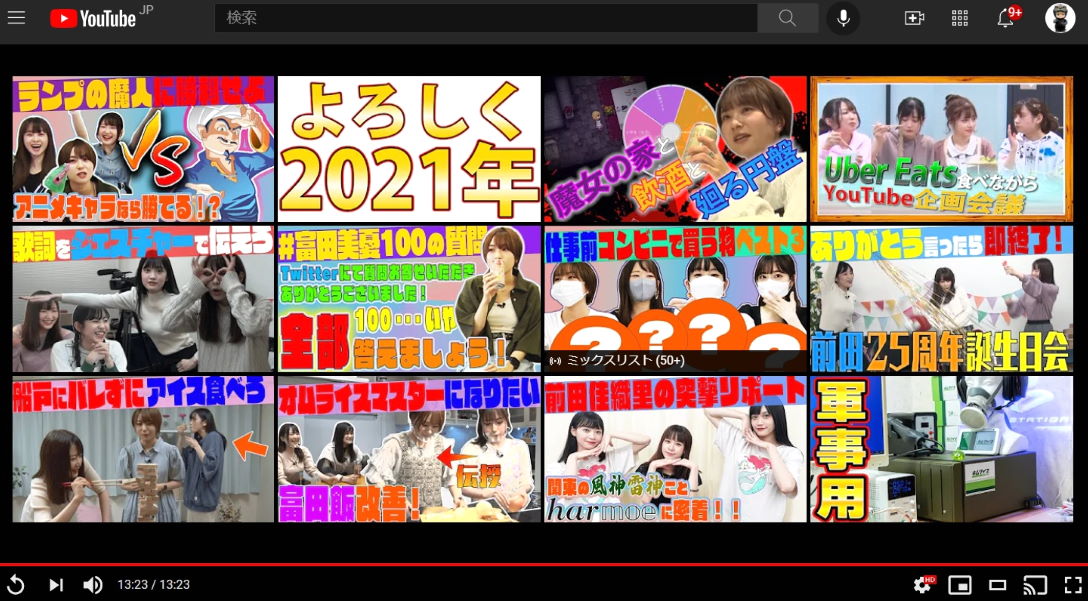1088x601 pixels.
Task: Show notifications from the bell icon
Action: coord(1006,18)
